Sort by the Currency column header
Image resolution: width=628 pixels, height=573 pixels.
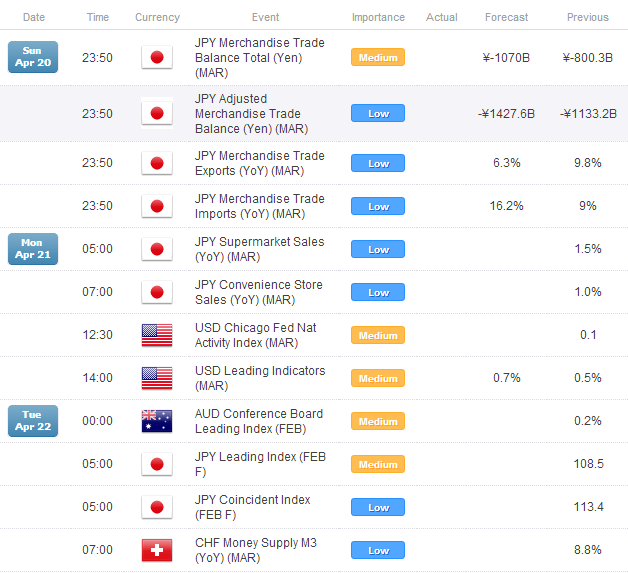pos(157,17)
